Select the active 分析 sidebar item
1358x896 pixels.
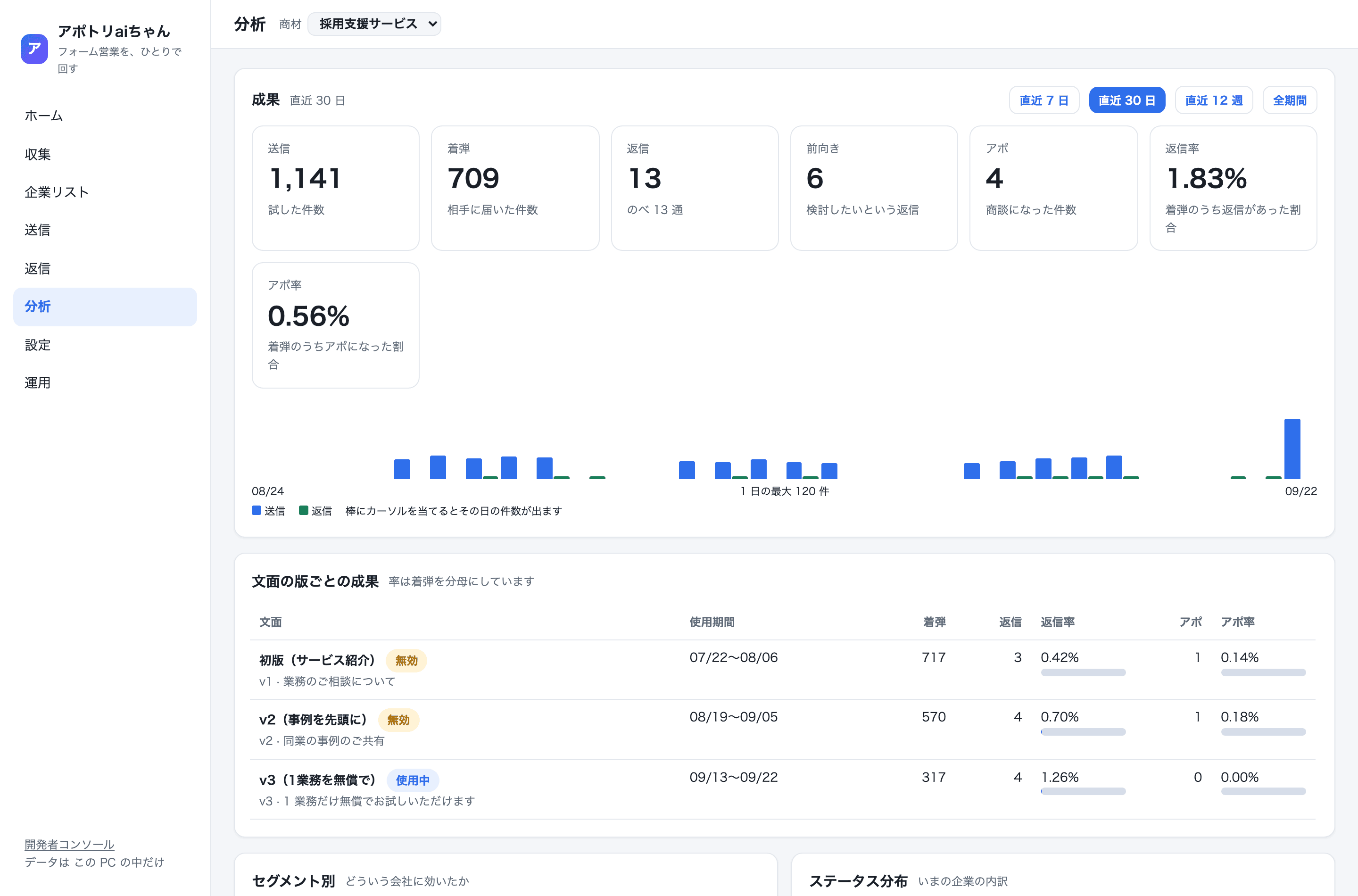point(105,307)
